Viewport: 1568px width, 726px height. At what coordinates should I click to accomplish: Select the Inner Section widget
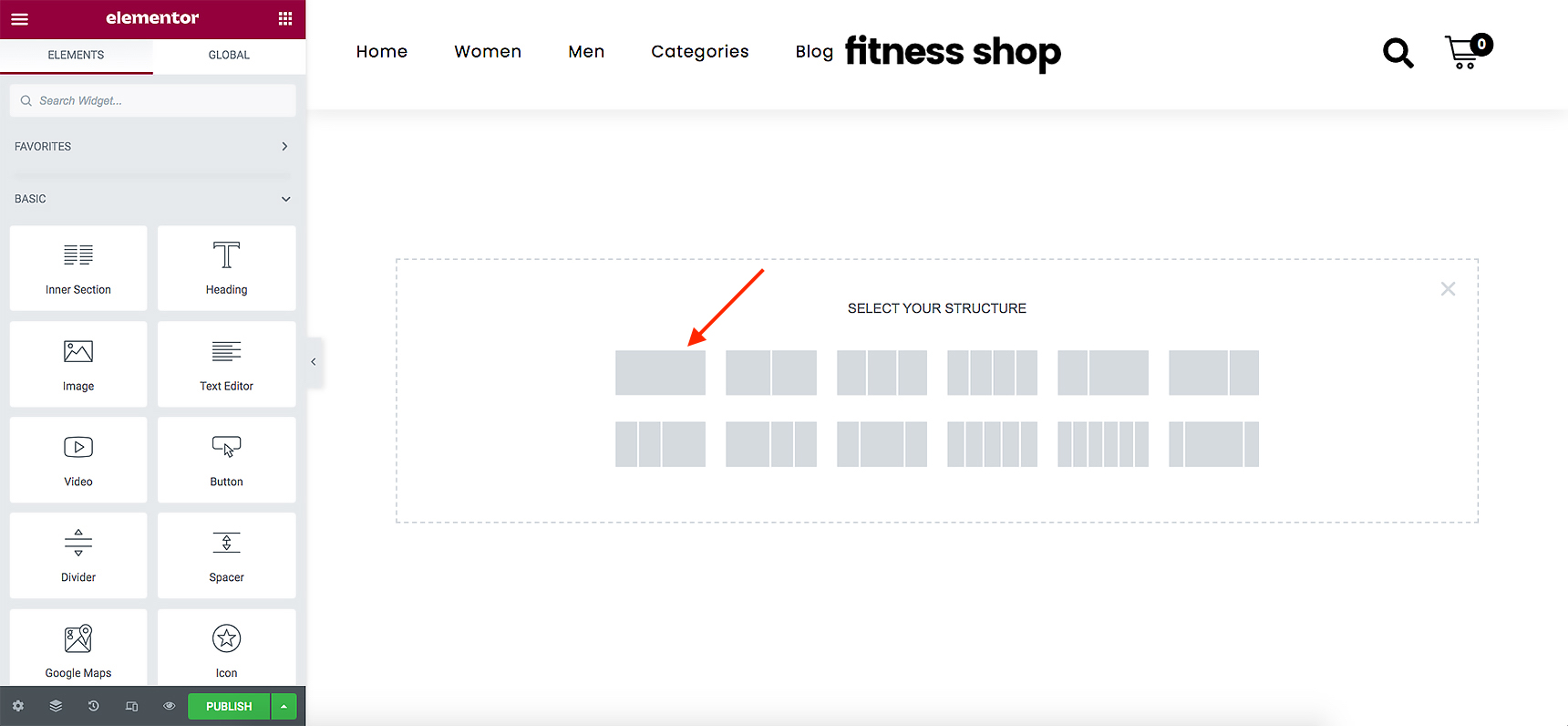[78, 268]
